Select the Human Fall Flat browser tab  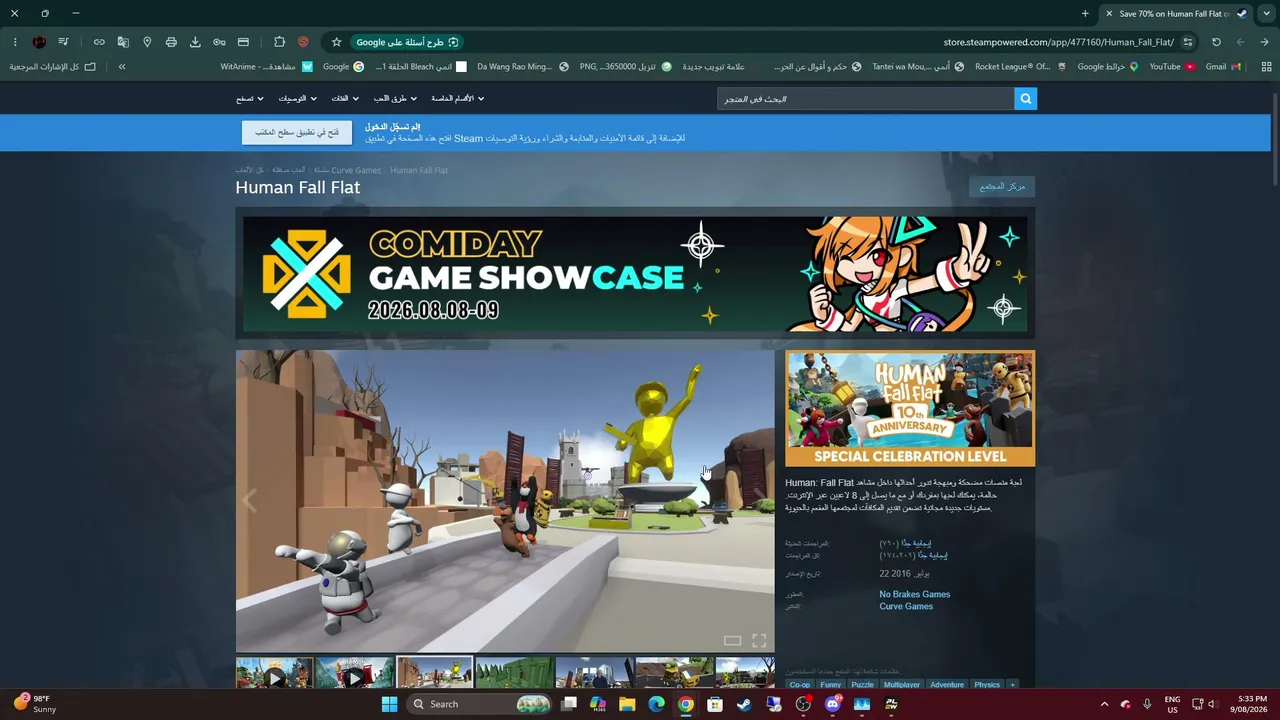point(1176,13)
